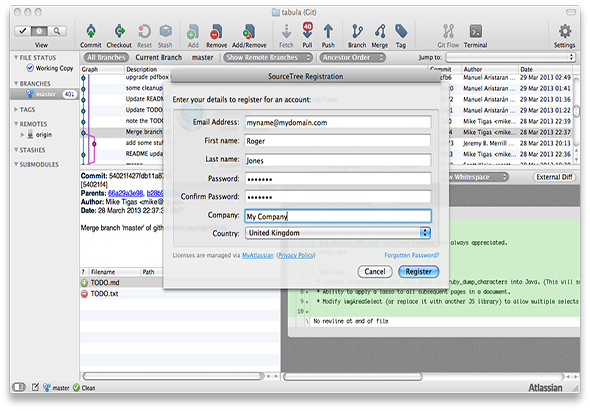Click the Confirm Password field
Image resolution: width=590 pixels, height=411 pixels.
(x=338, y=196)
